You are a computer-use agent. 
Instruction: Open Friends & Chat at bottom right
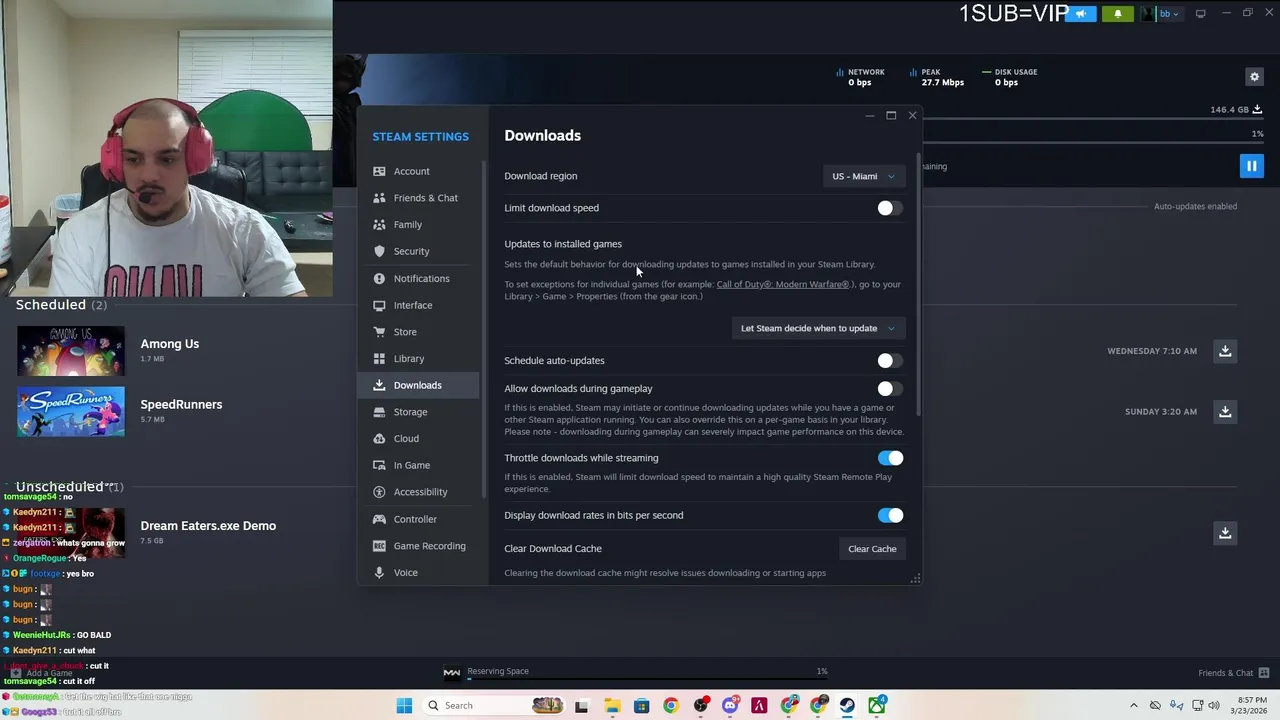[1233, 673]
